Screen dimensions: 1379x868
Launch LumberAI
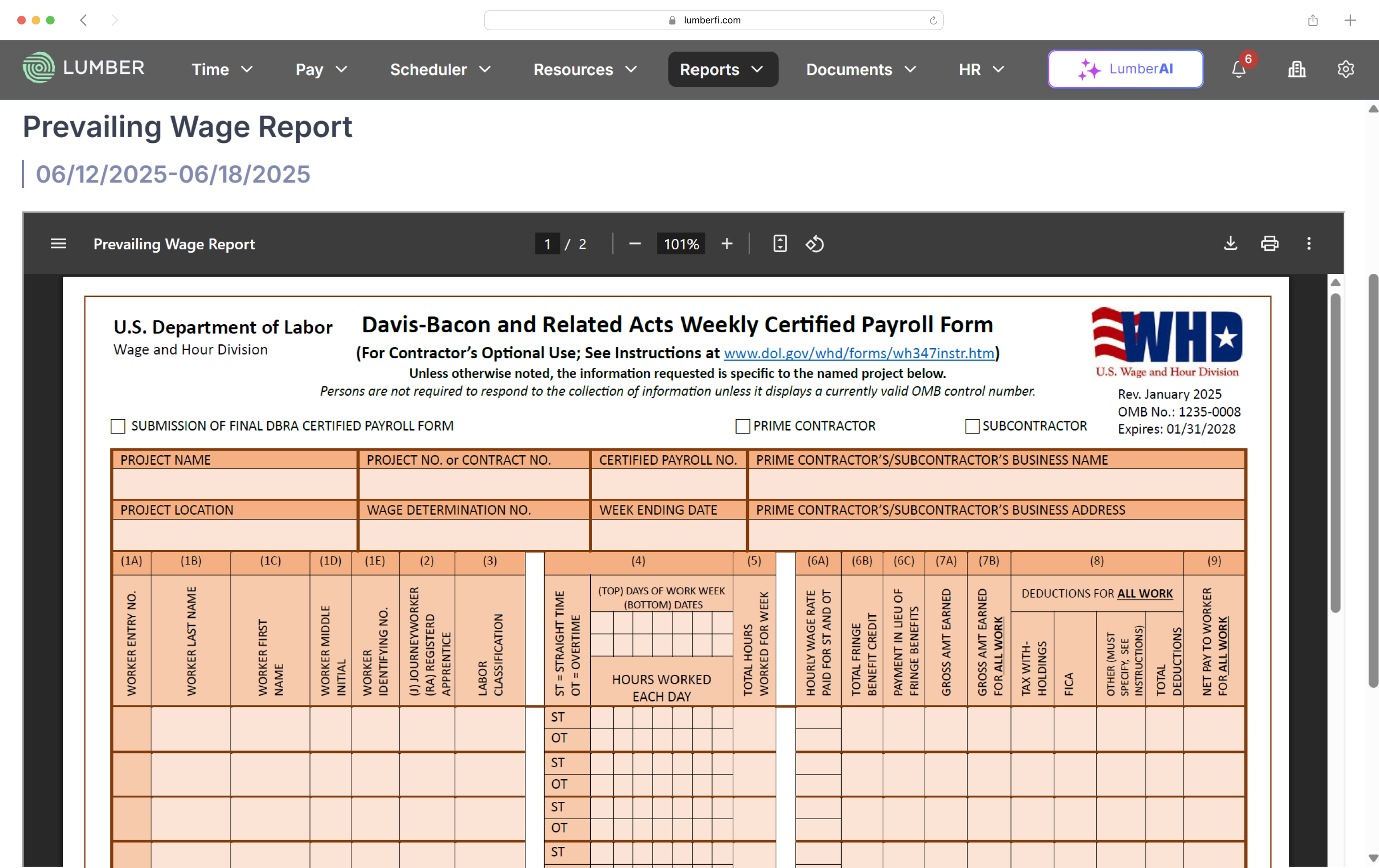[x=1125, y=69]
